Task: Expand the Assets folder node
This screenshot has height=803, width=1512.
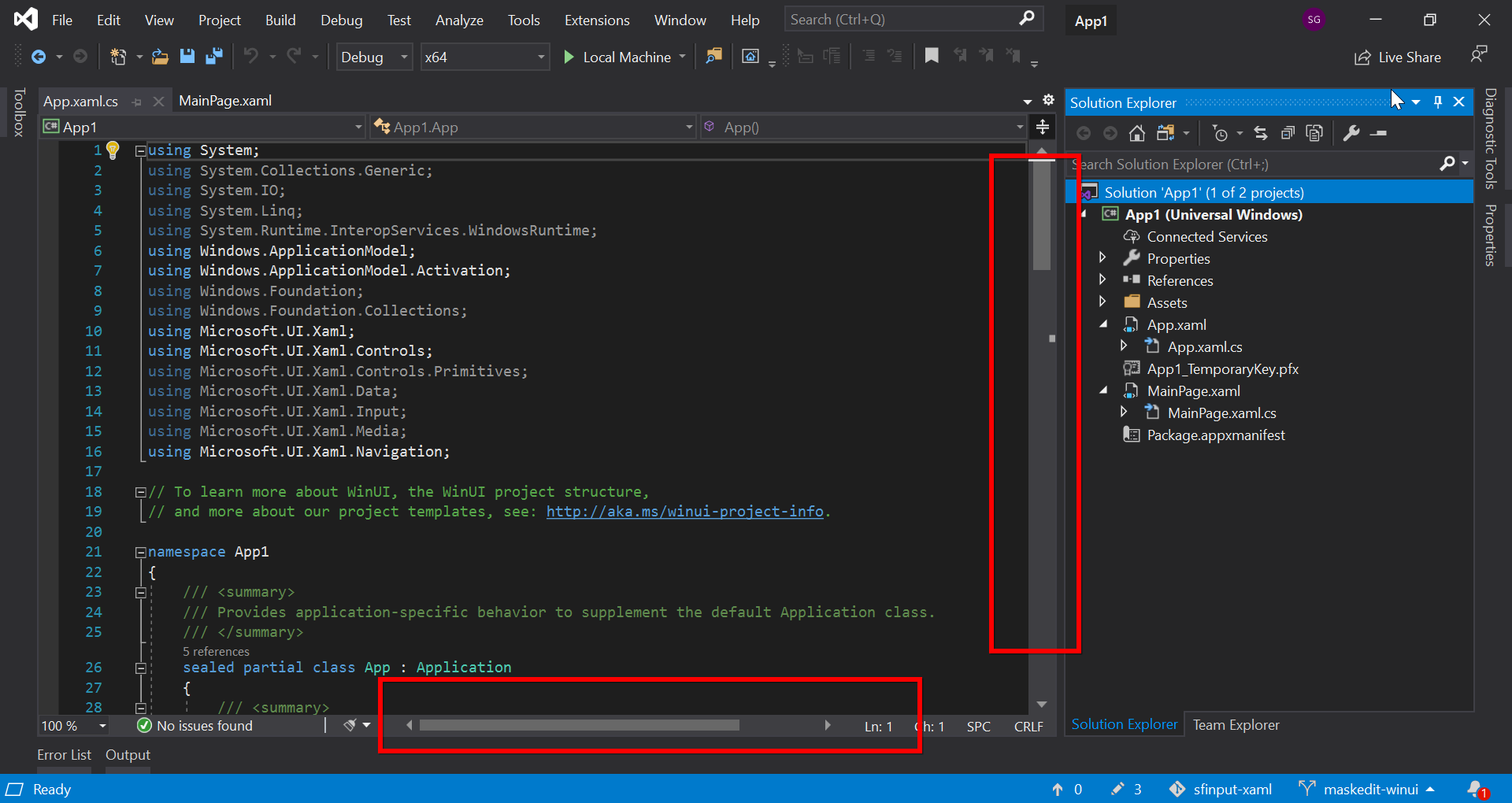Action: 1102,302
